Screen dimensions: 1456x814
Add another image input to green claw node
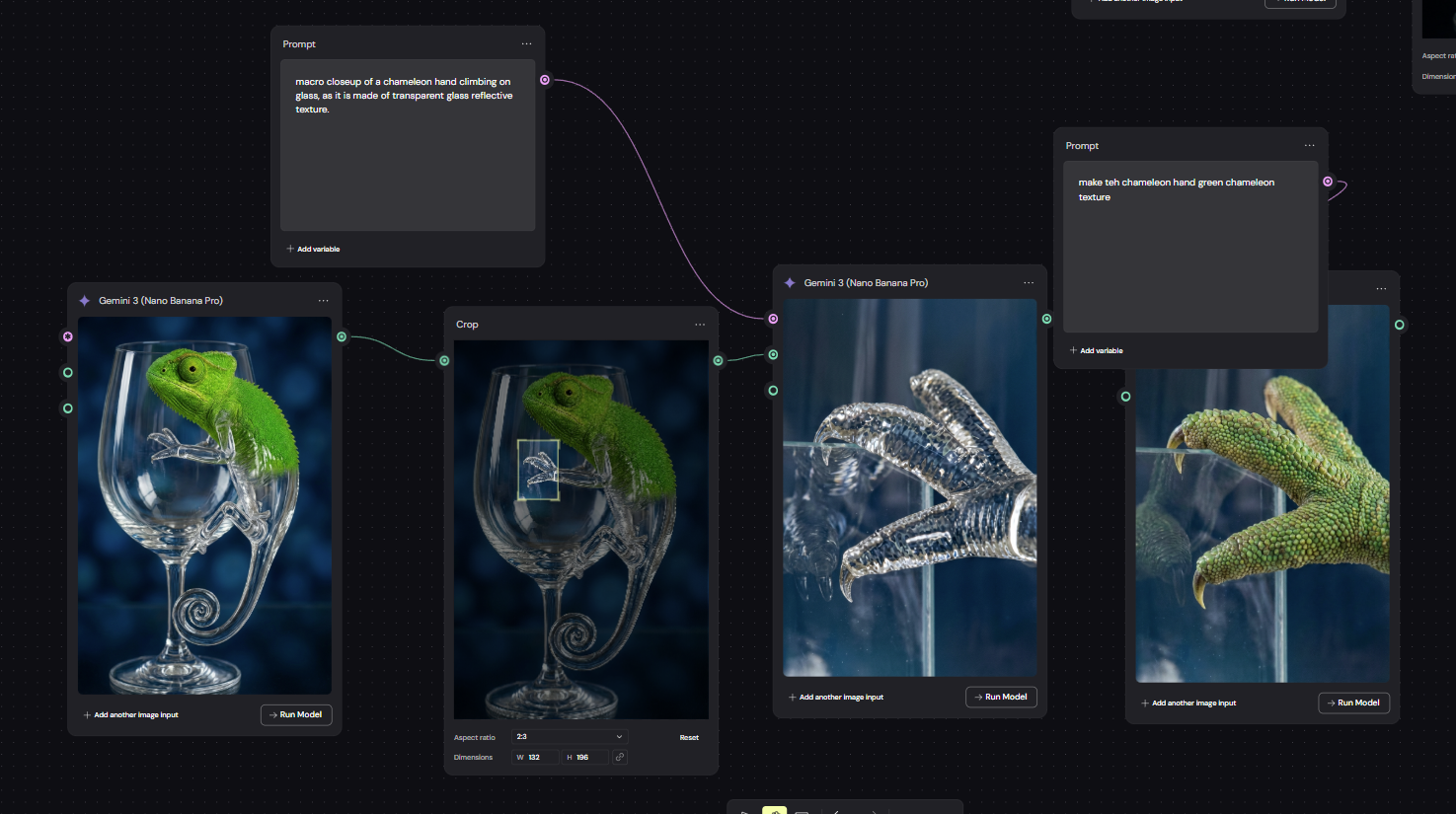pyautogui.click(x=1188, y=703)
